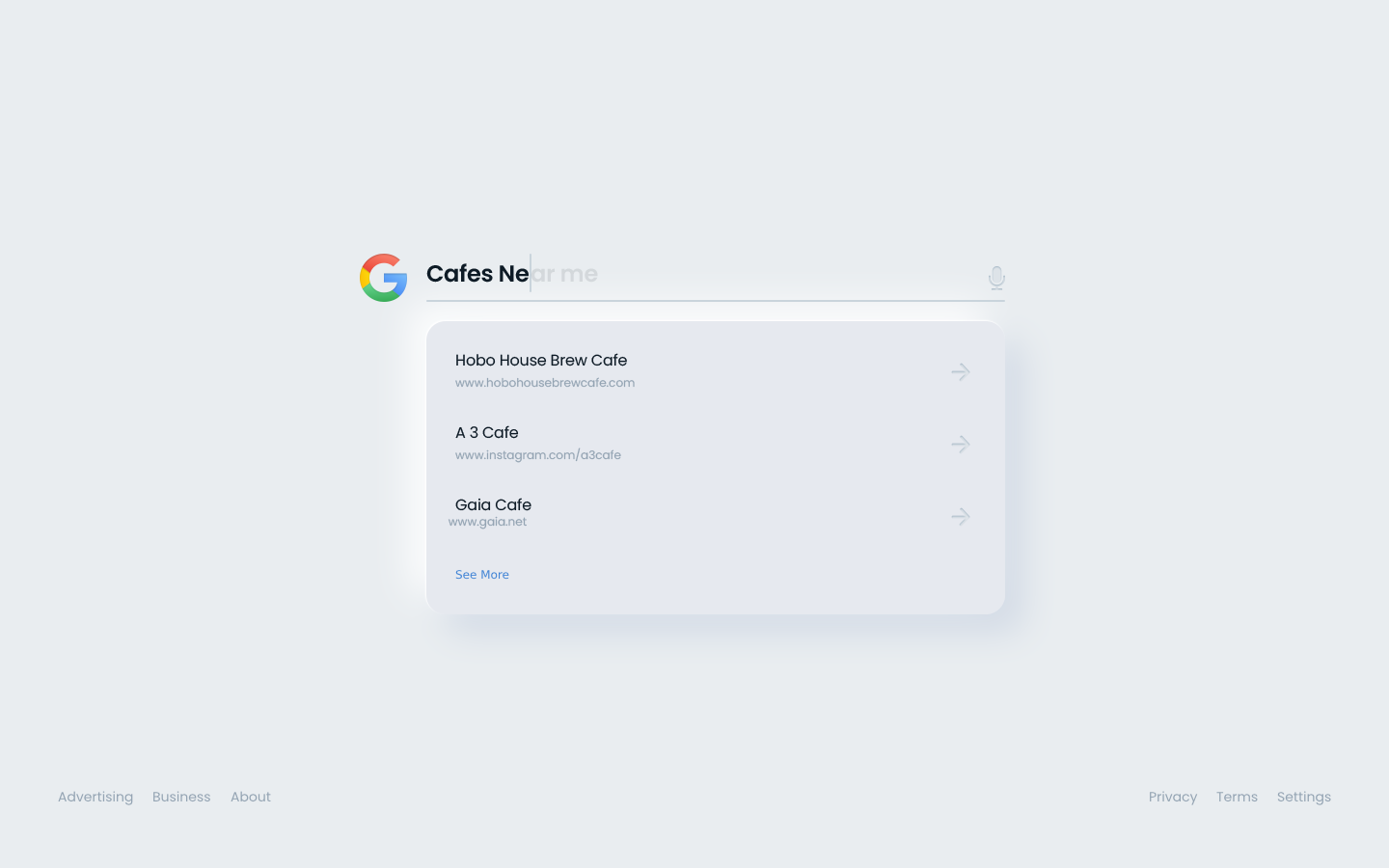Choose the Gaia Cafe suggestion
Viewport: 1389px width, 868px height.
coord(493,504)
